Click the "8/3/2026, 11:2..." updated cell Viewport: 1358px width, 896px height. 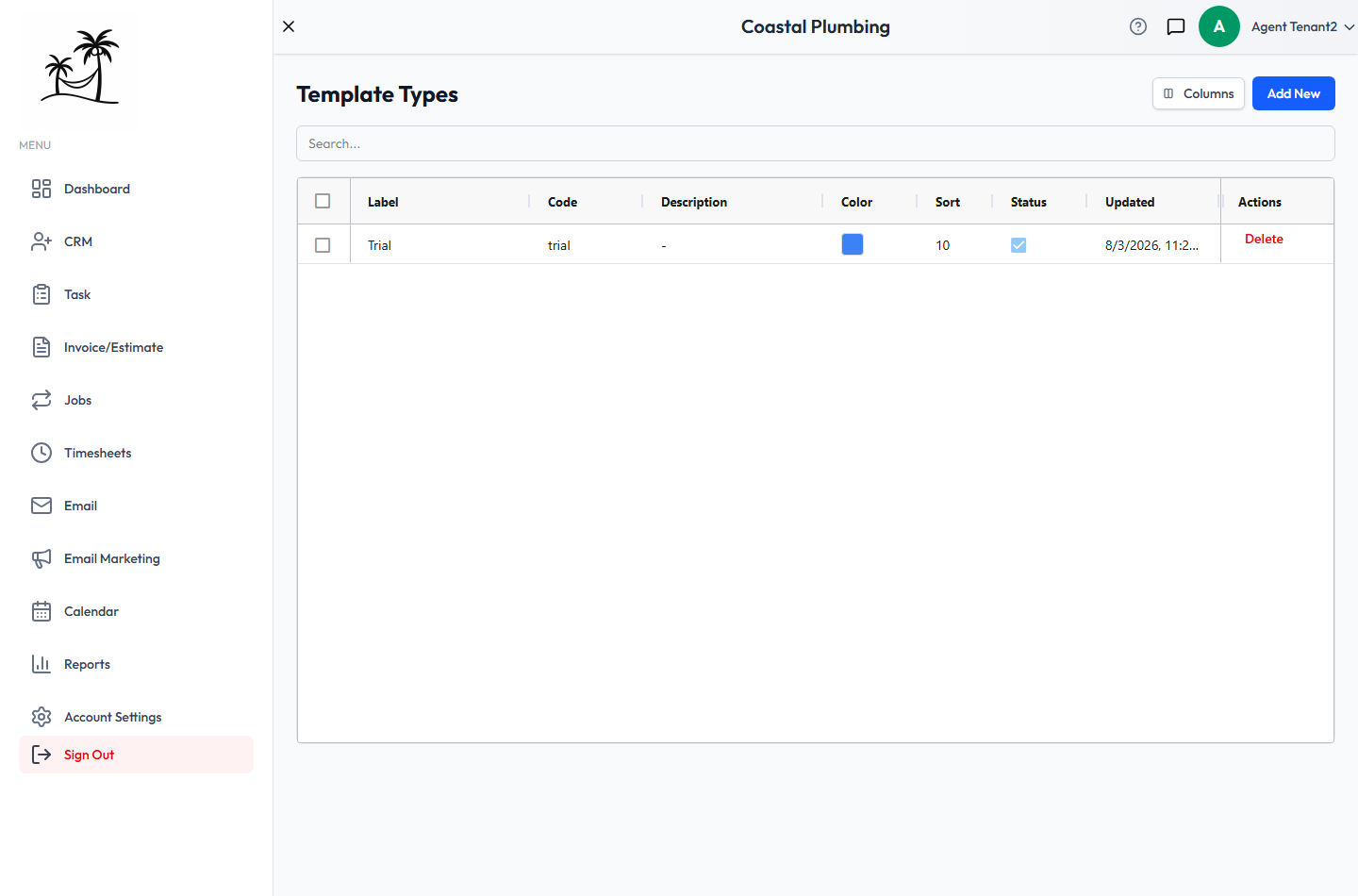tap(1151, 245)
